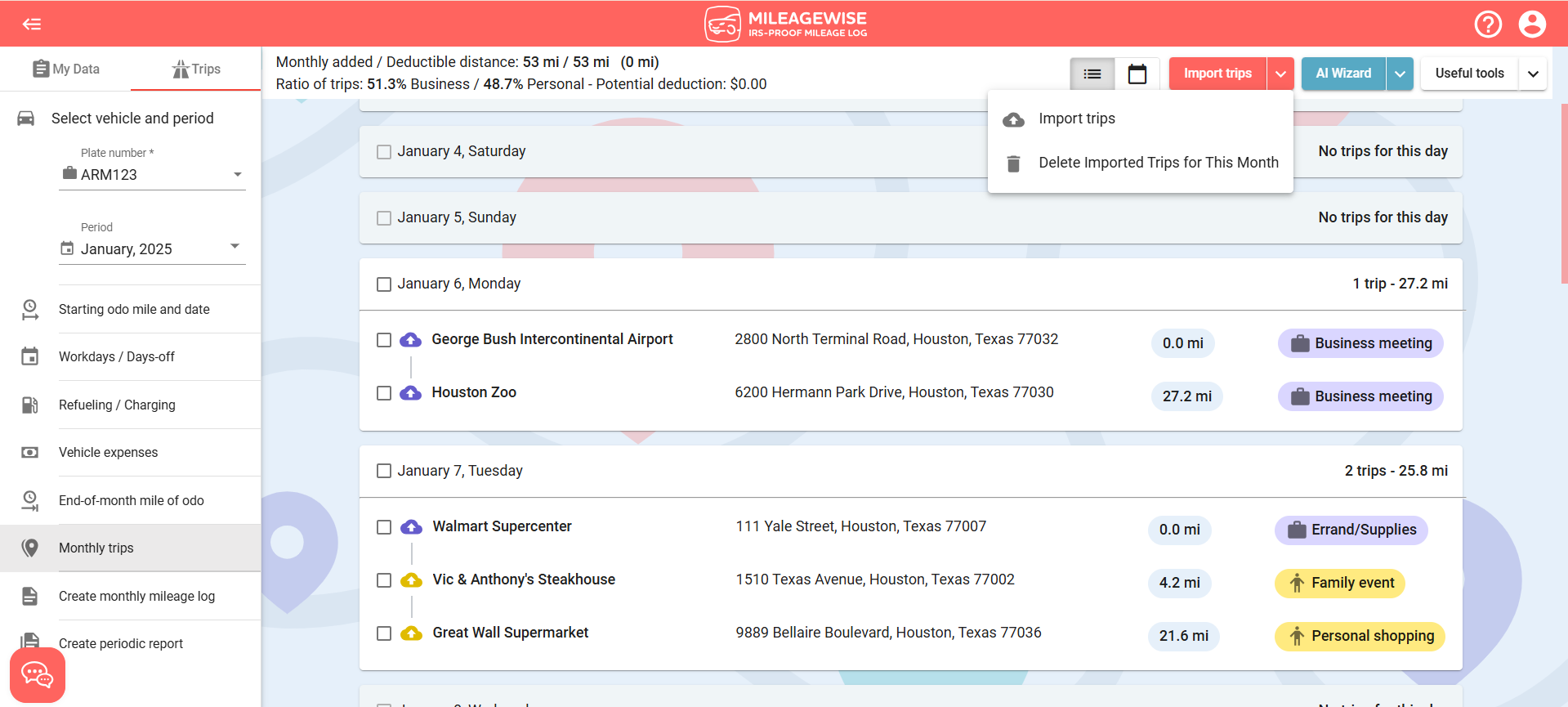Check the January 6, Monday checkbox
The width and height of the screenshot is (1568, 707).
[x=384, y=284]
